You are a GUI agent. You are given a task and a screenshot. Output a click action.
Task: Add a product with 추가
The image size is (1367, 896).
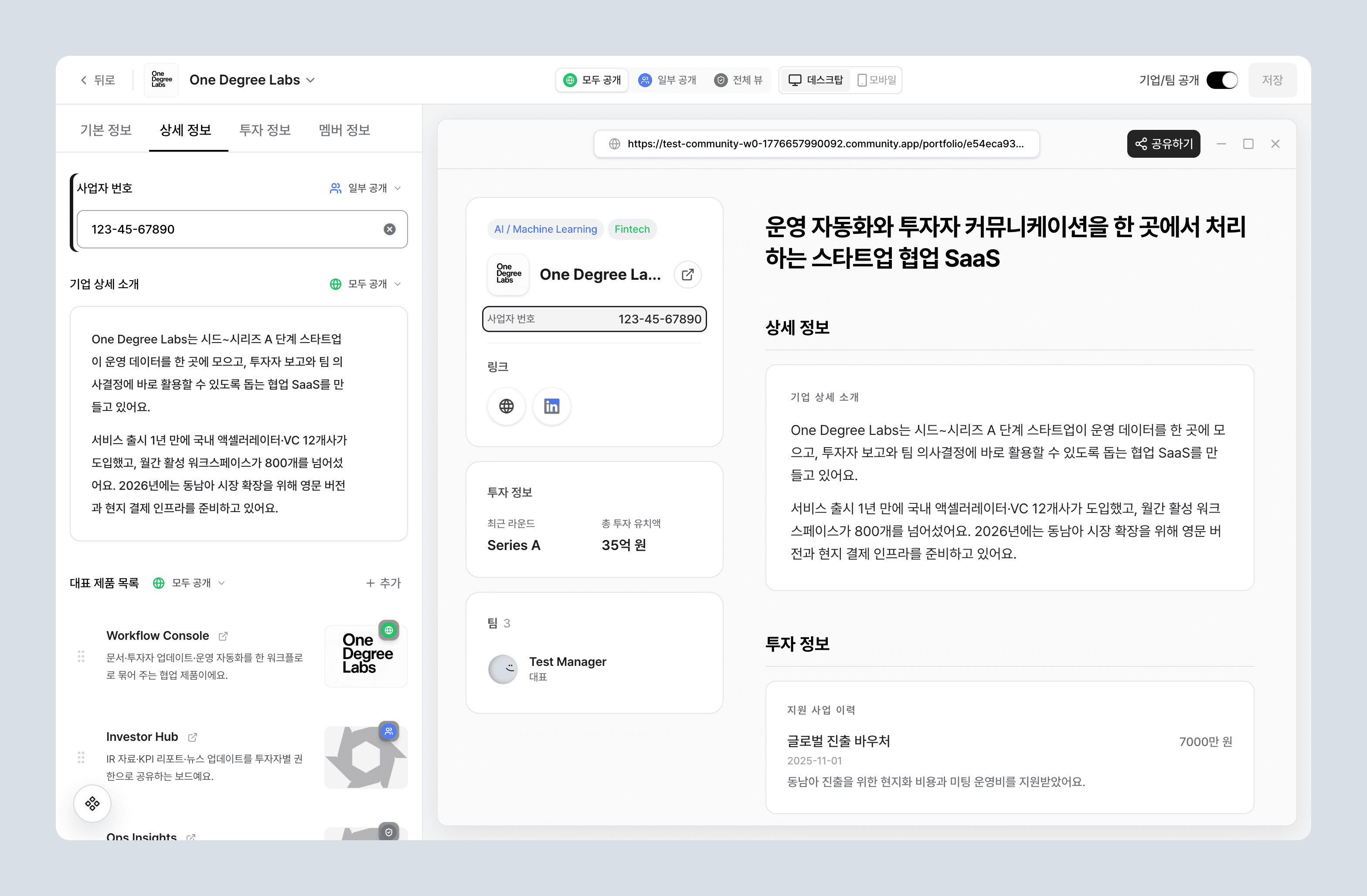click(383, 582)
